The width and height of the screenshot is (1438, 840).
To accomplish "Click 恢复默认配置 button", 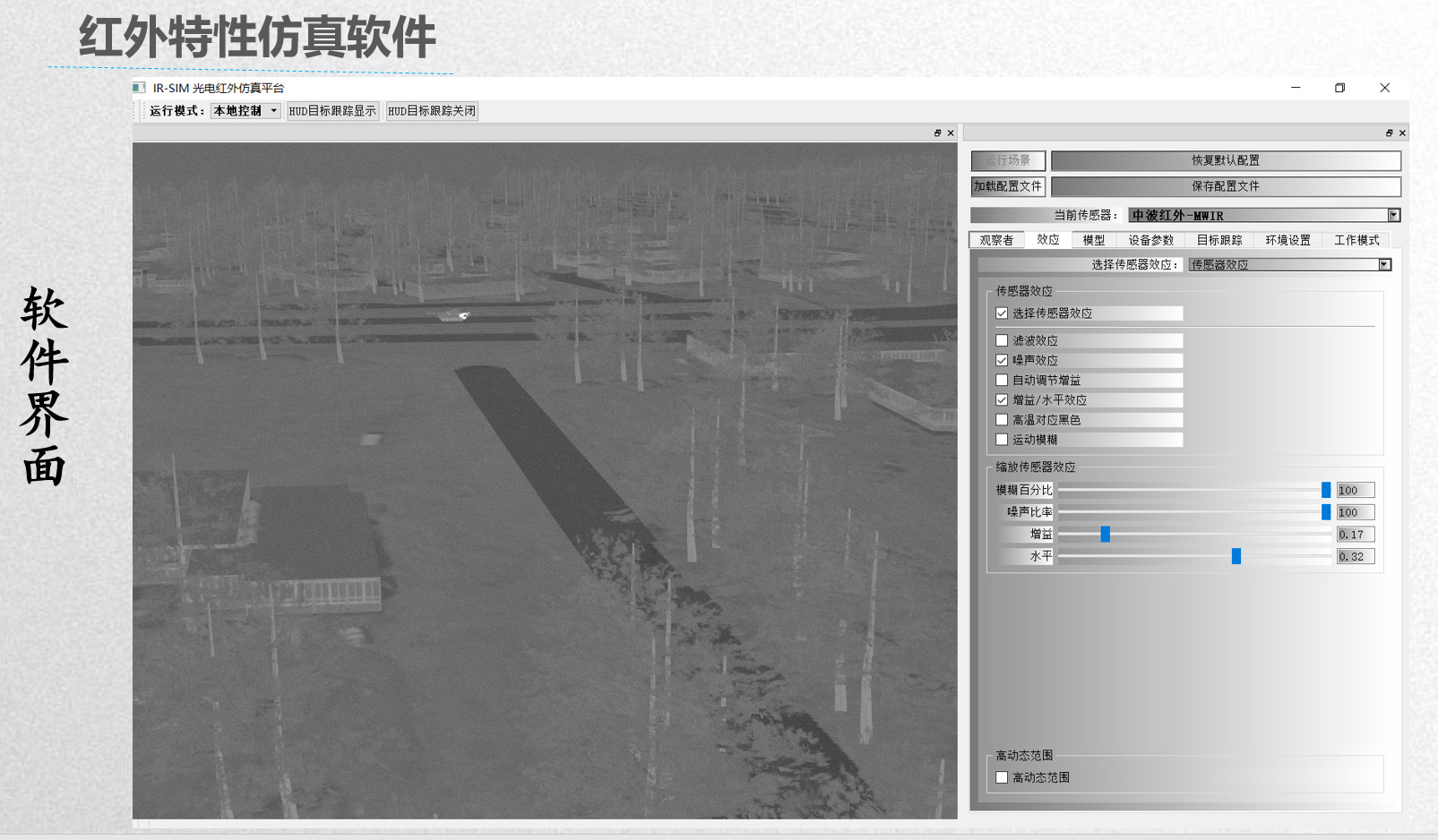I will (x=1226, y=160).
